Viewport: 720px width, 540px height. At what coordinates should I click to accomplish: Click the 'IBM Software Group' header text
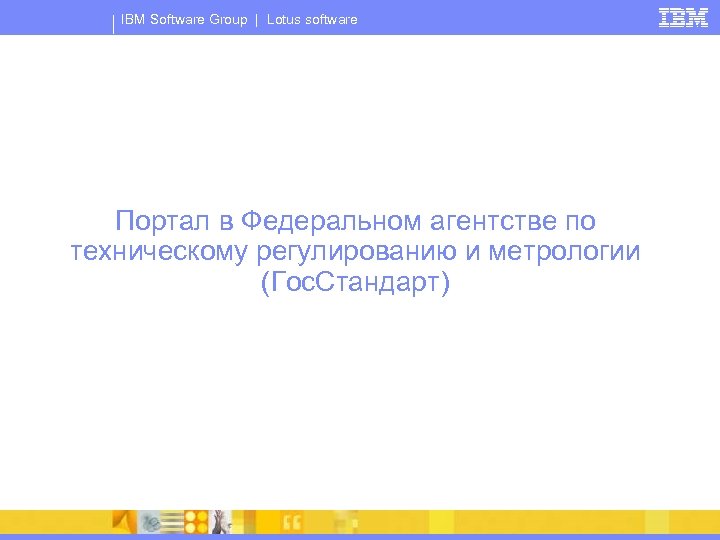[x=184, y=20]
